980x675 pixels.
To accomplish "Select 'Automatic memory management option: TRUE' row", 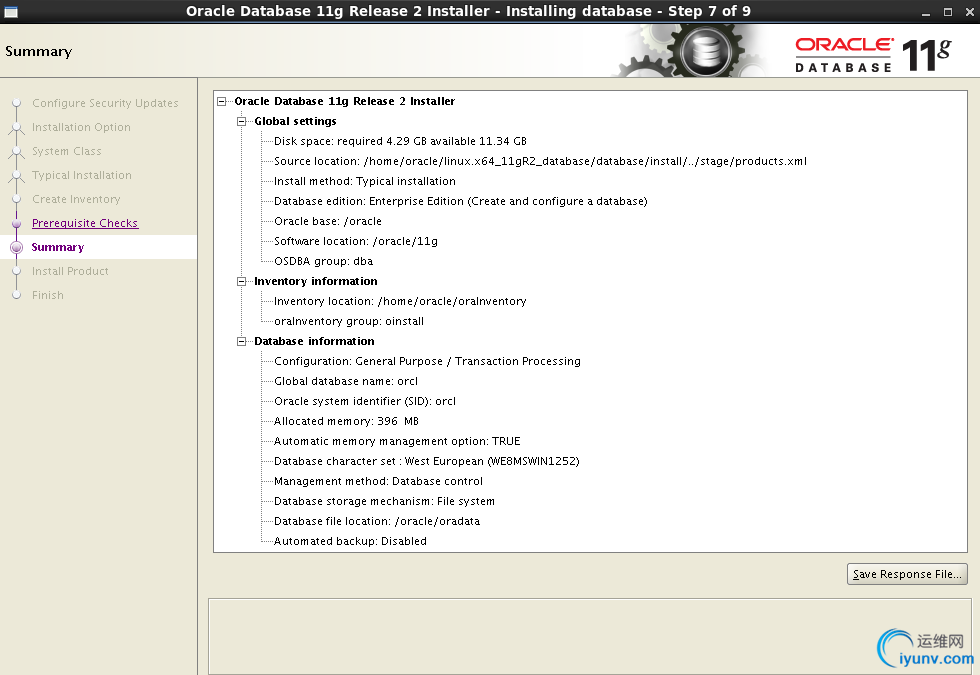I will (x=397, y=441).
